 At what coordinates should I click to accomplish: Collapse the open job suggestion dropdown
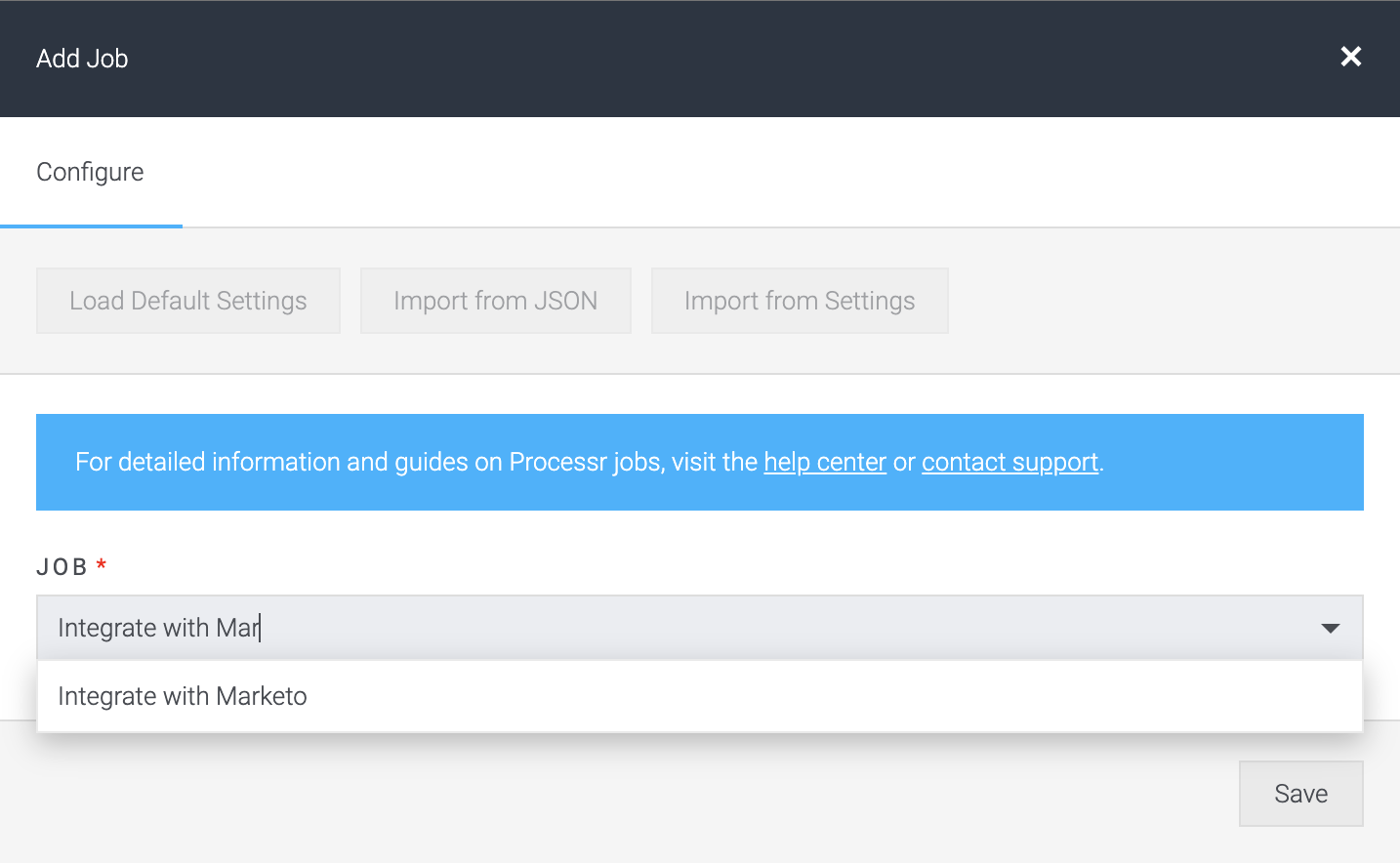[1329, 629]
